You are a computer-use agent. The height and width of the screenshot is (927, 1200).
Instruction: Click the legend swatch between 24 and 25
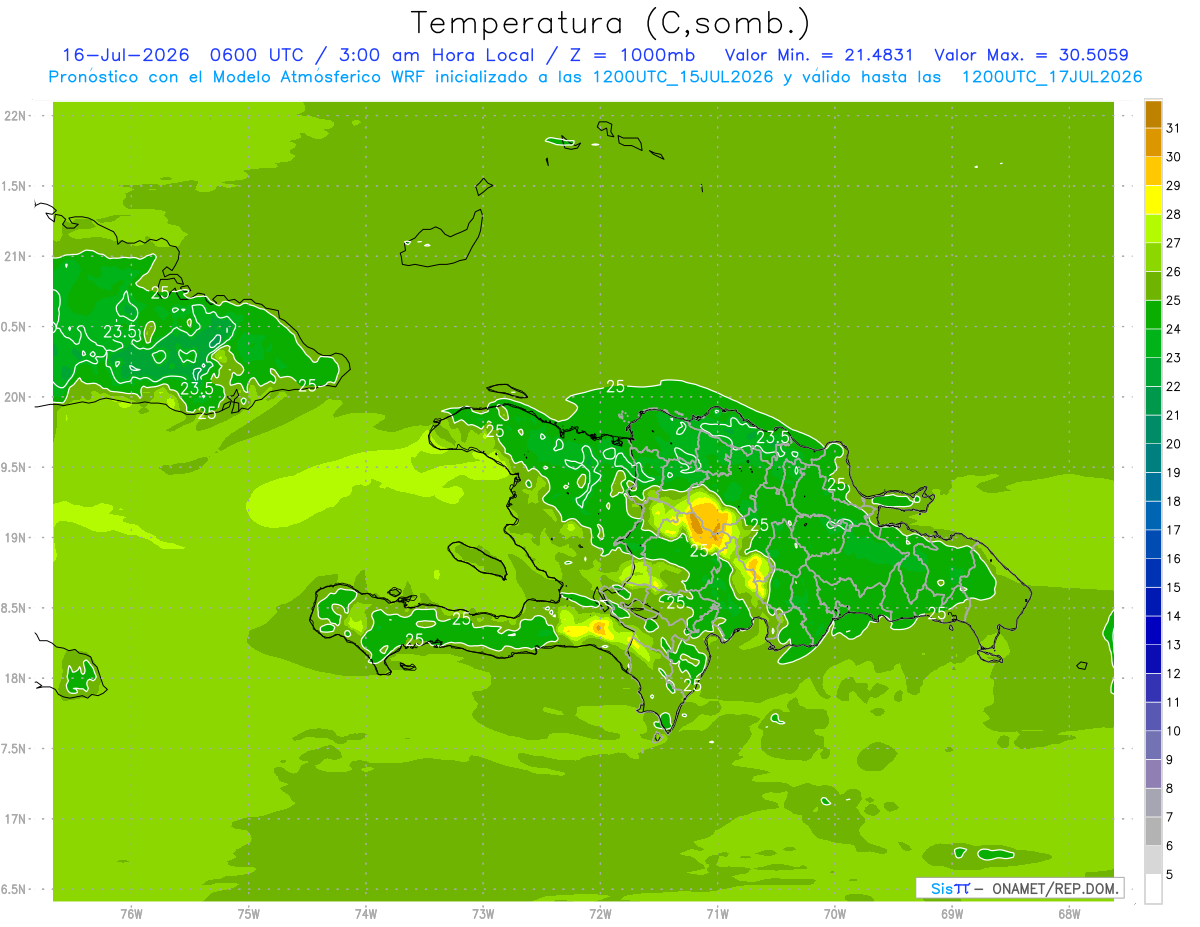pos(1153,315)
